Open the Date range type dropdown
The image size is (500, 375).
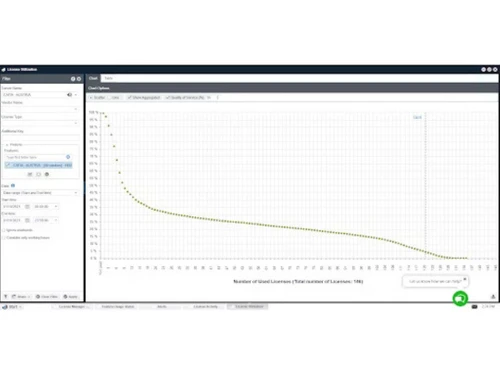40,193
